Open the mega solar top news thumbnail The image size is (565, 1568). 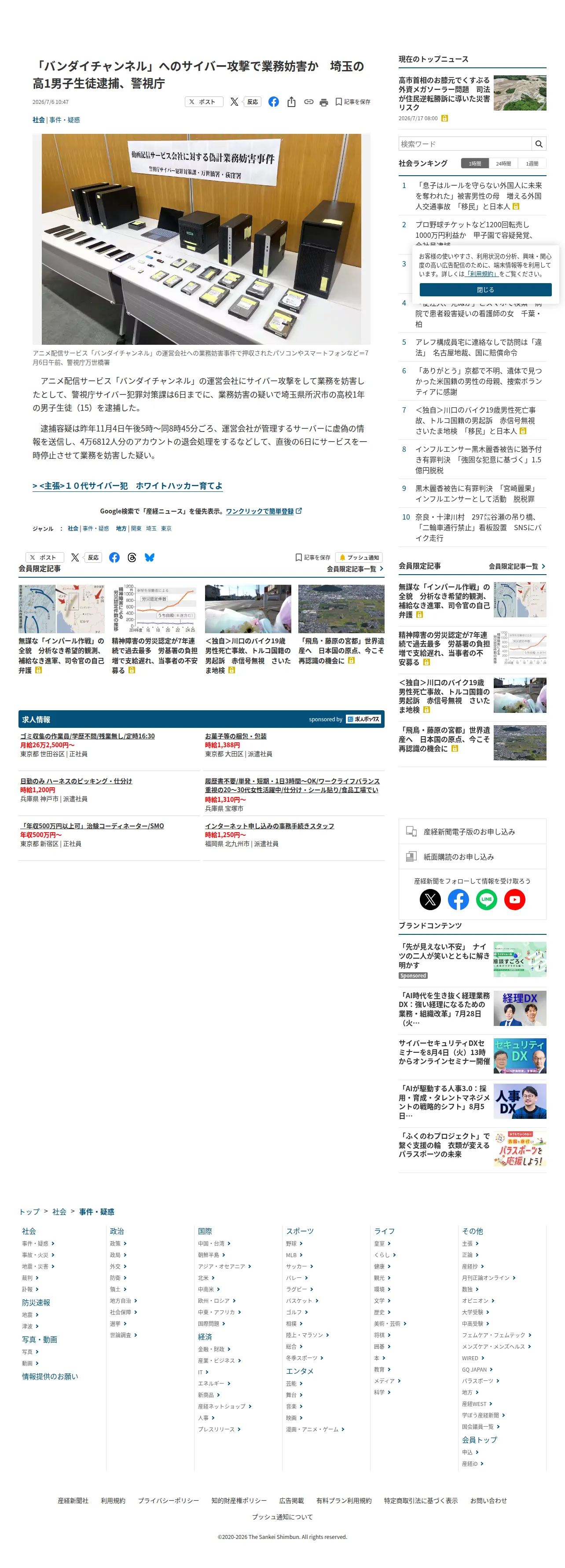point(519,92)
